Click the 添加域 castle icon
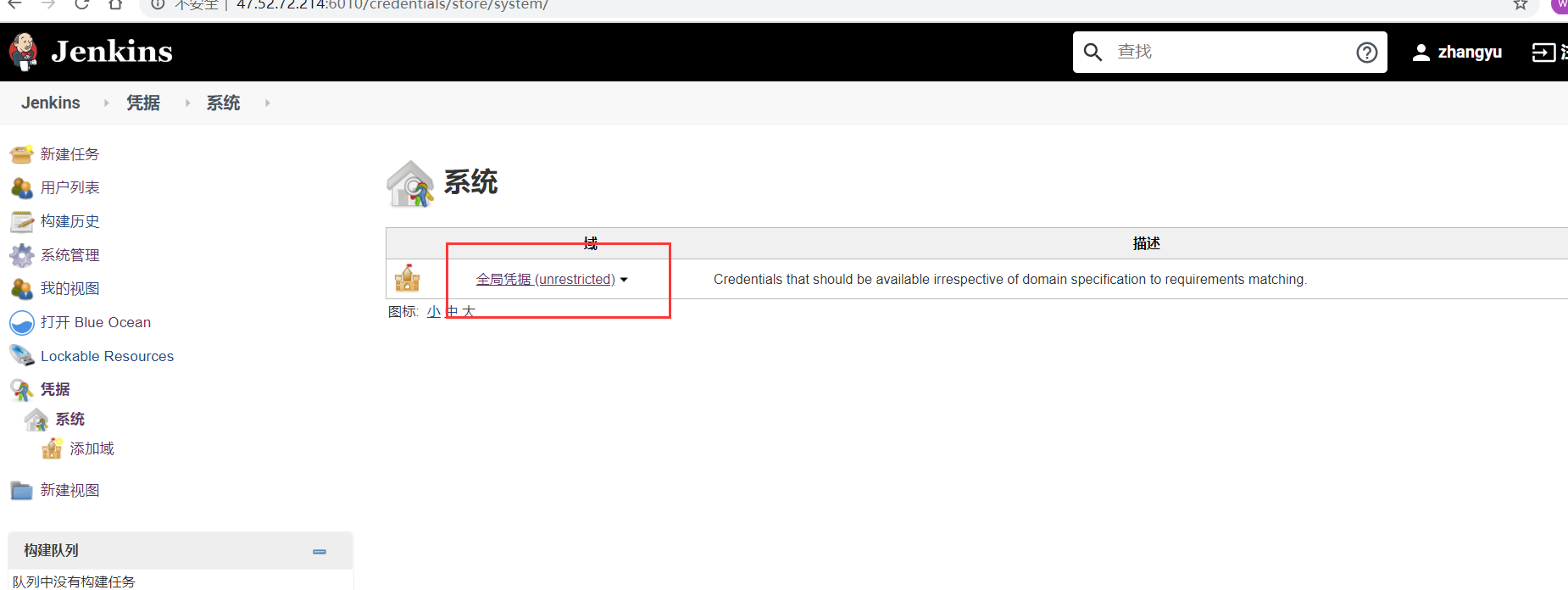The image size is (1568, 590). (52, 448)
